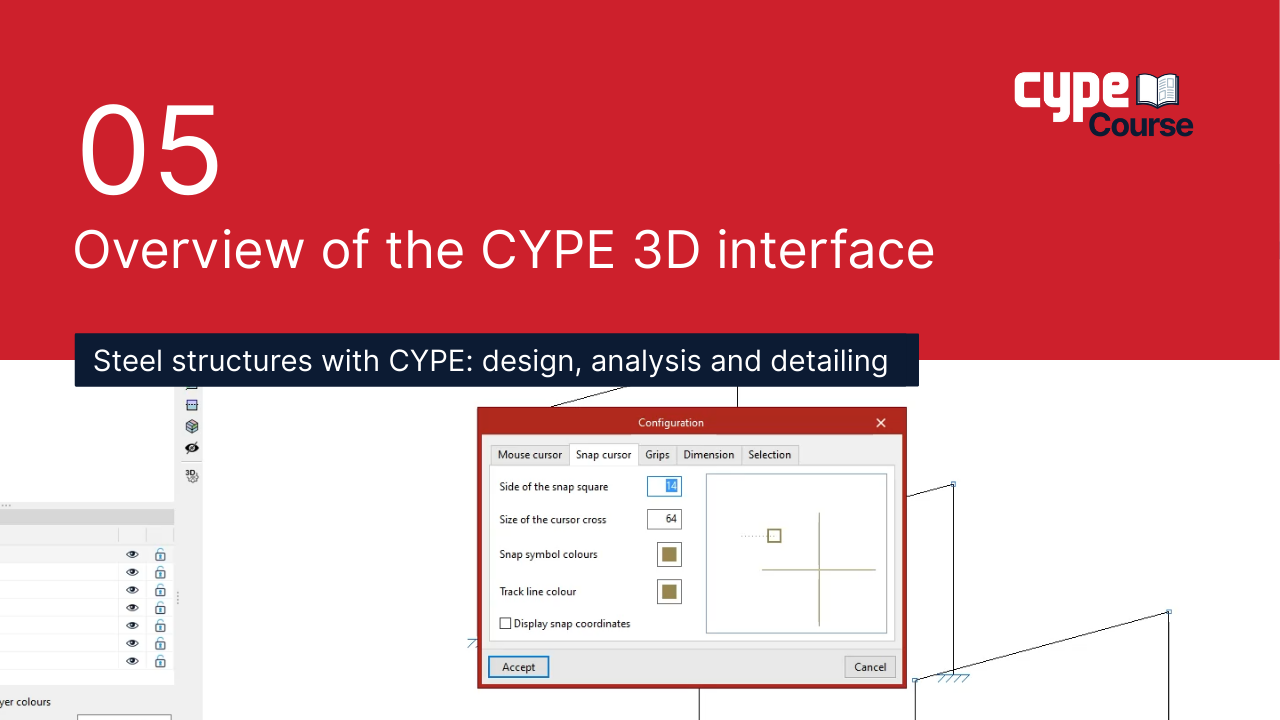Click the snap cursor preview pane

(x=796, y=554)
